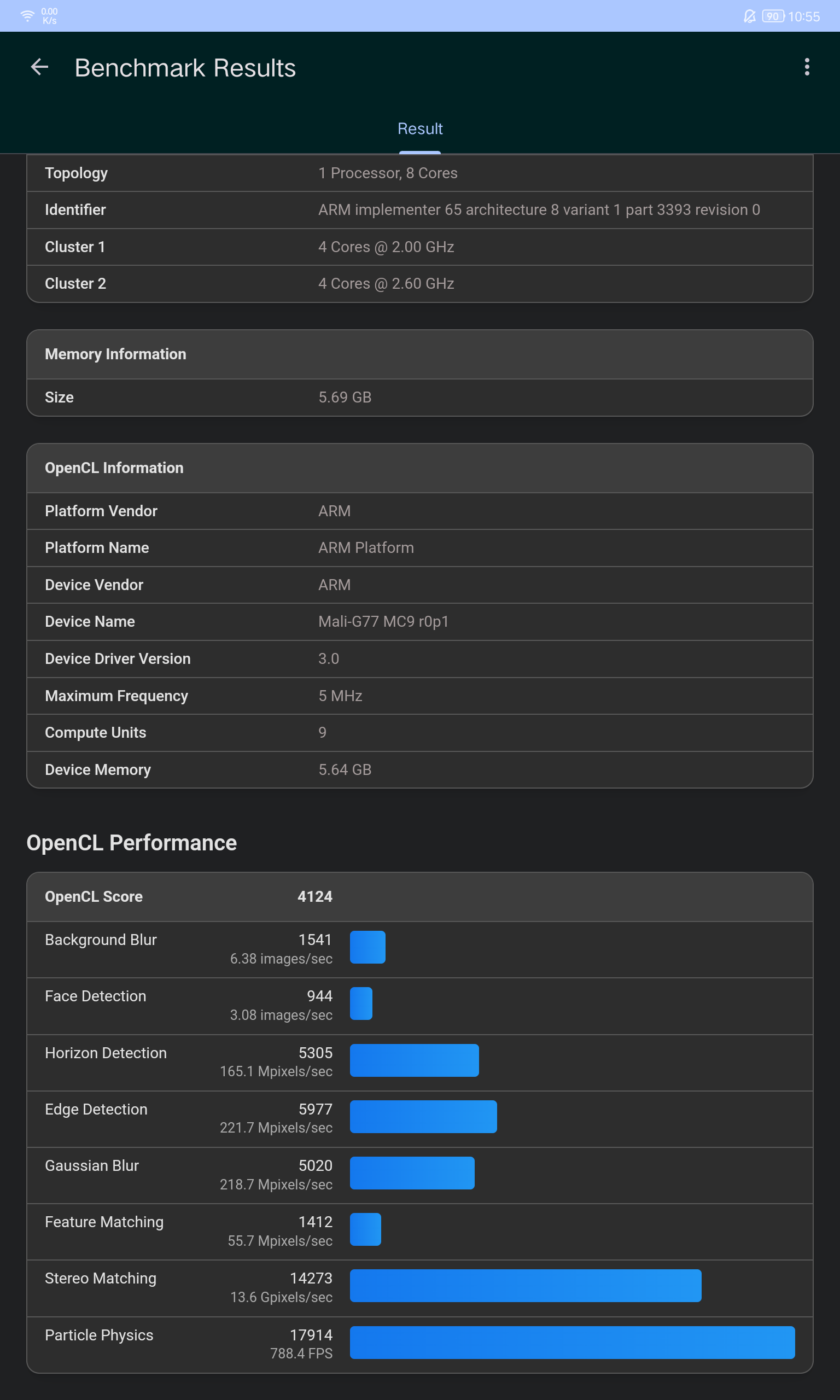Screen dimensions: 840x1400
Task: Tap the '0.00 K/s' network speed indicator
Action: pos(49,16)
